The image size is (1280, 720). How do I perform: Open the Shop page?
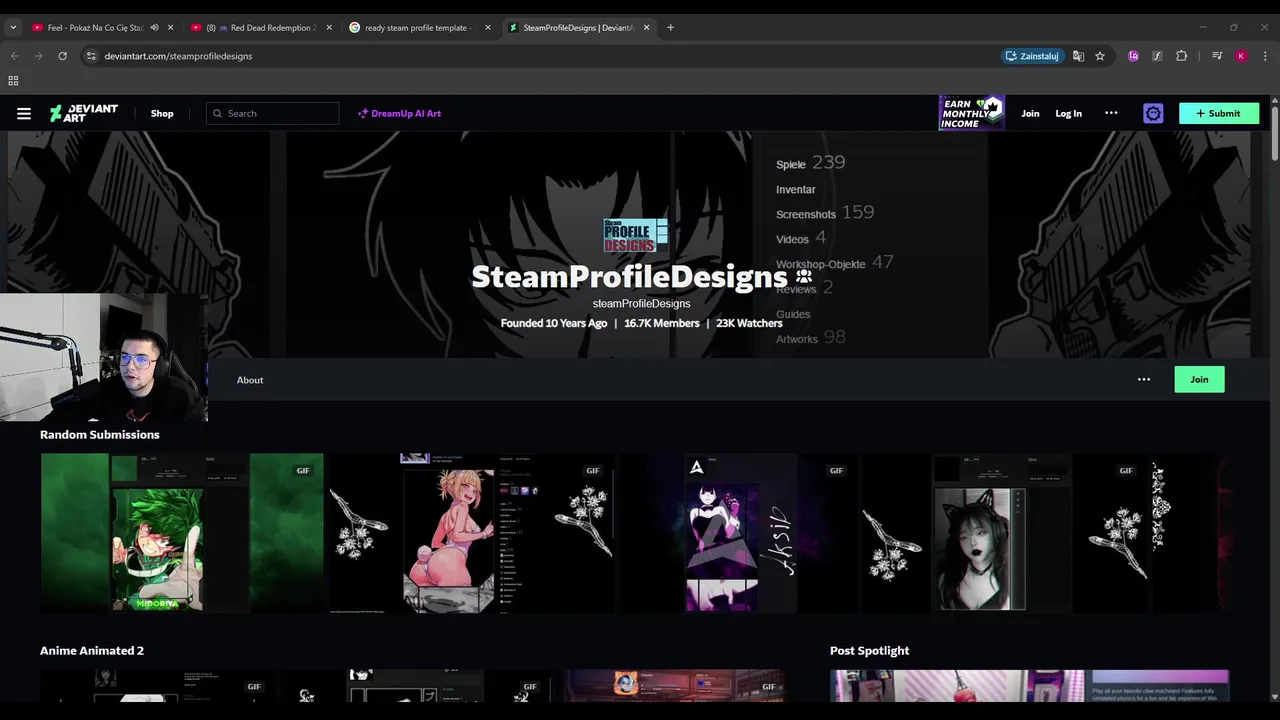(162, 114)
